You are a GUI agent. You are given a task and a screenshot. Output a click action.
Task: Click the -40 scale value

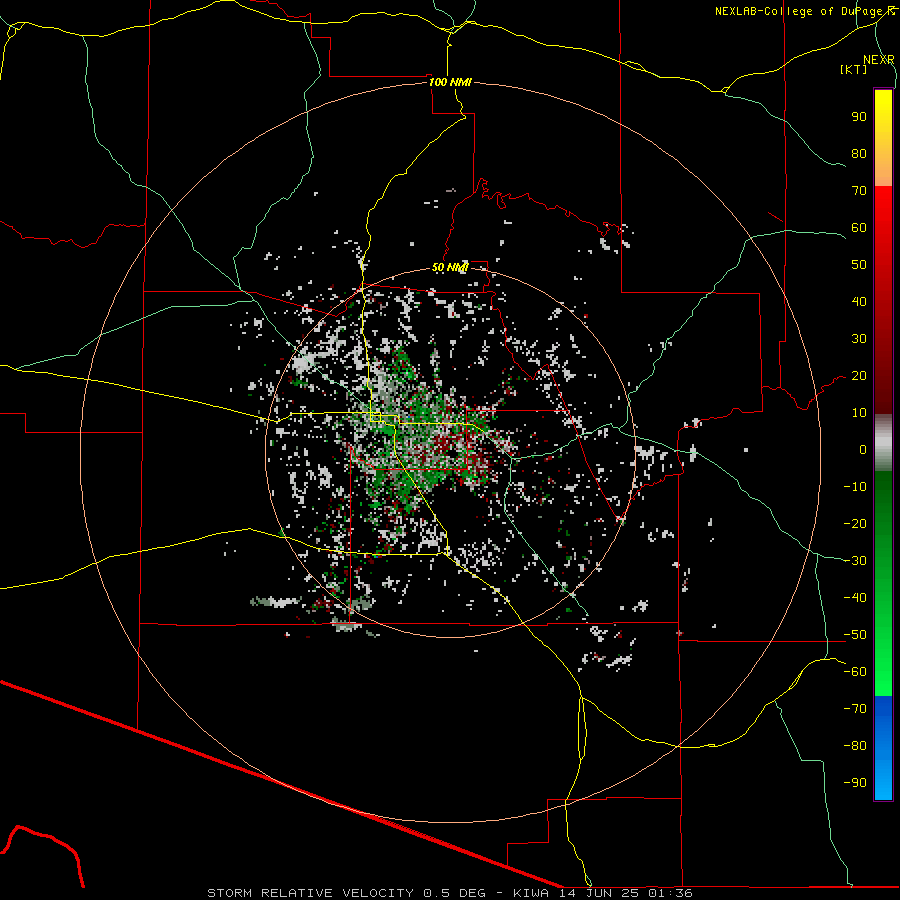(855, 598)
